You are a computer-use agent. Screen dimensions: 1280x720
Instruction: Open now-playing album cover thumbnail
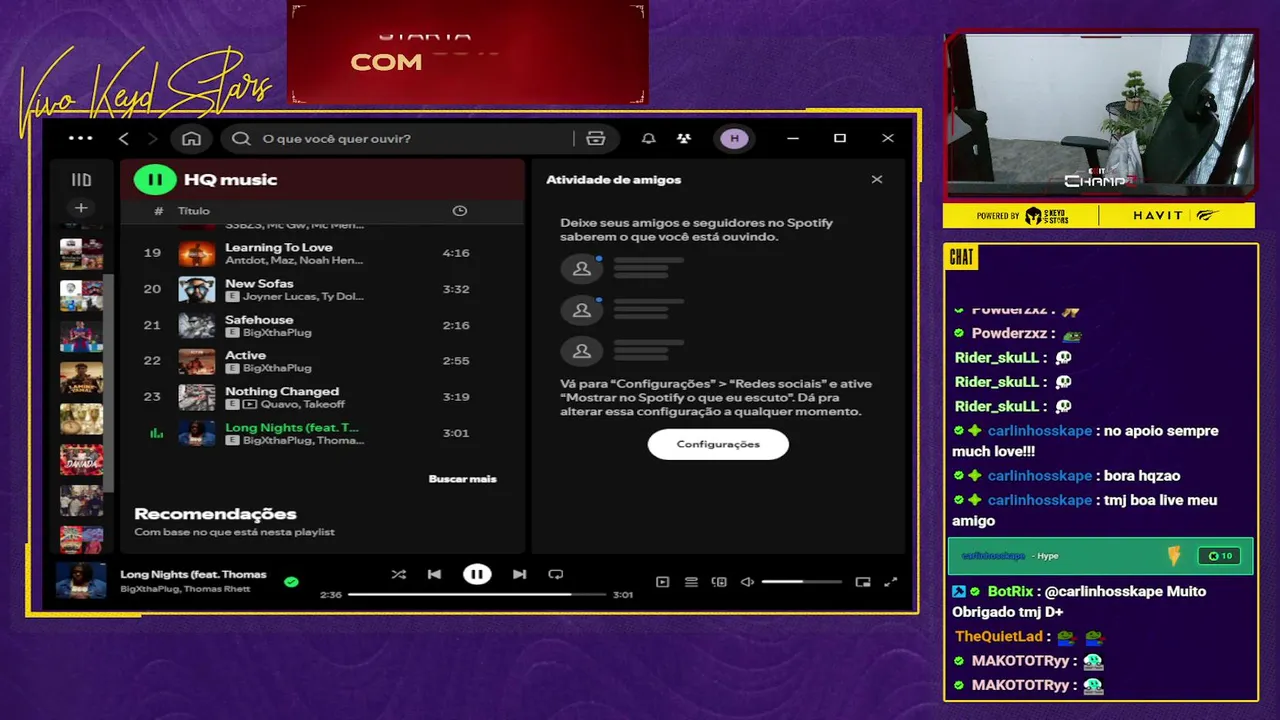tap(81, 580)
